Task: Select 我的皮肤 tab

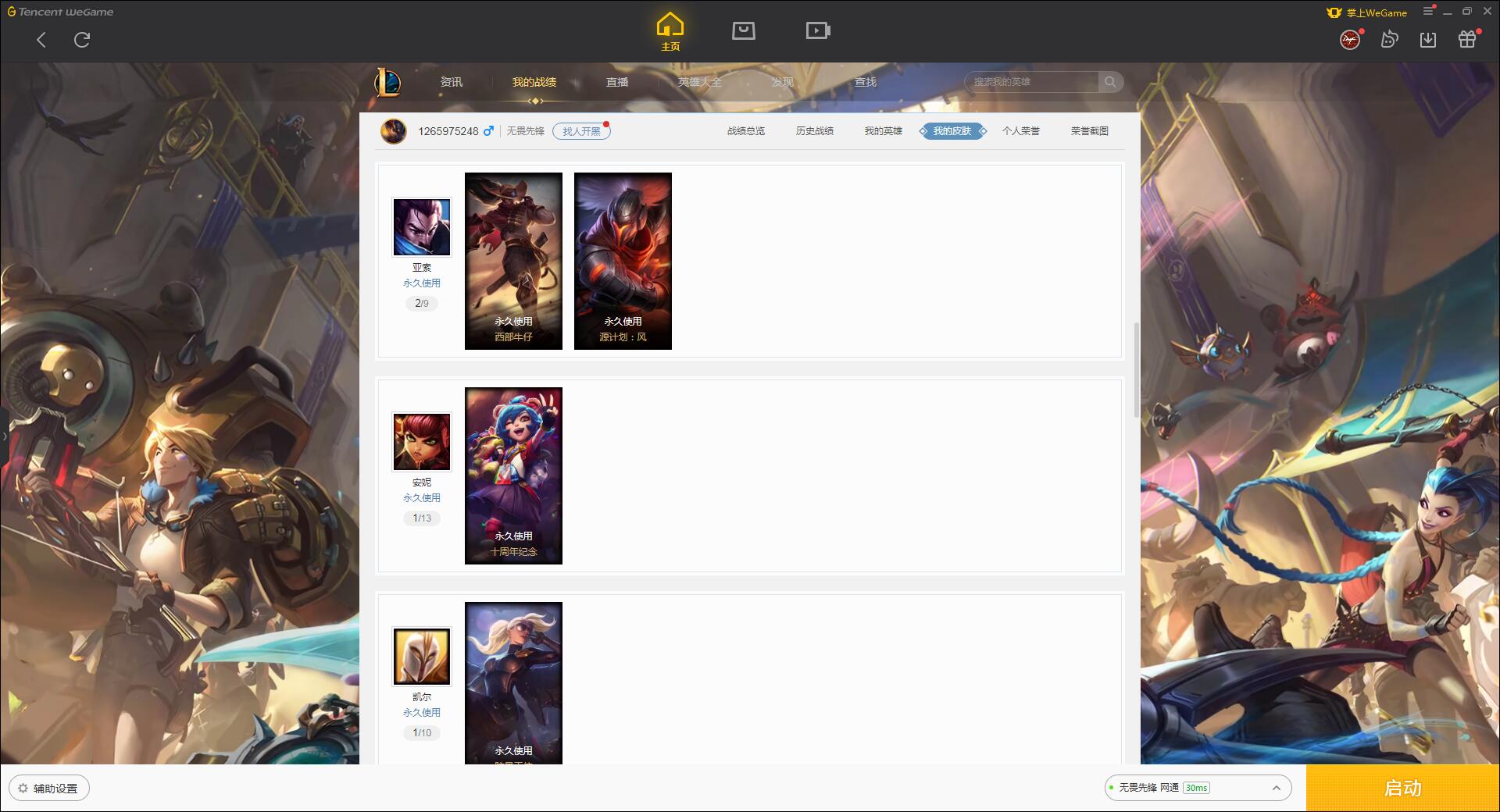Action: point(952,131)
